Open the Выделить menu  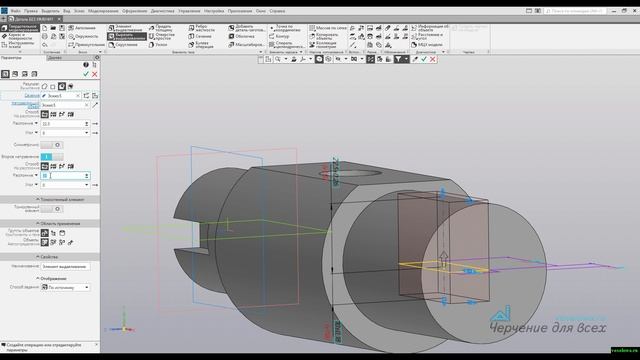(x=51, y=11)
